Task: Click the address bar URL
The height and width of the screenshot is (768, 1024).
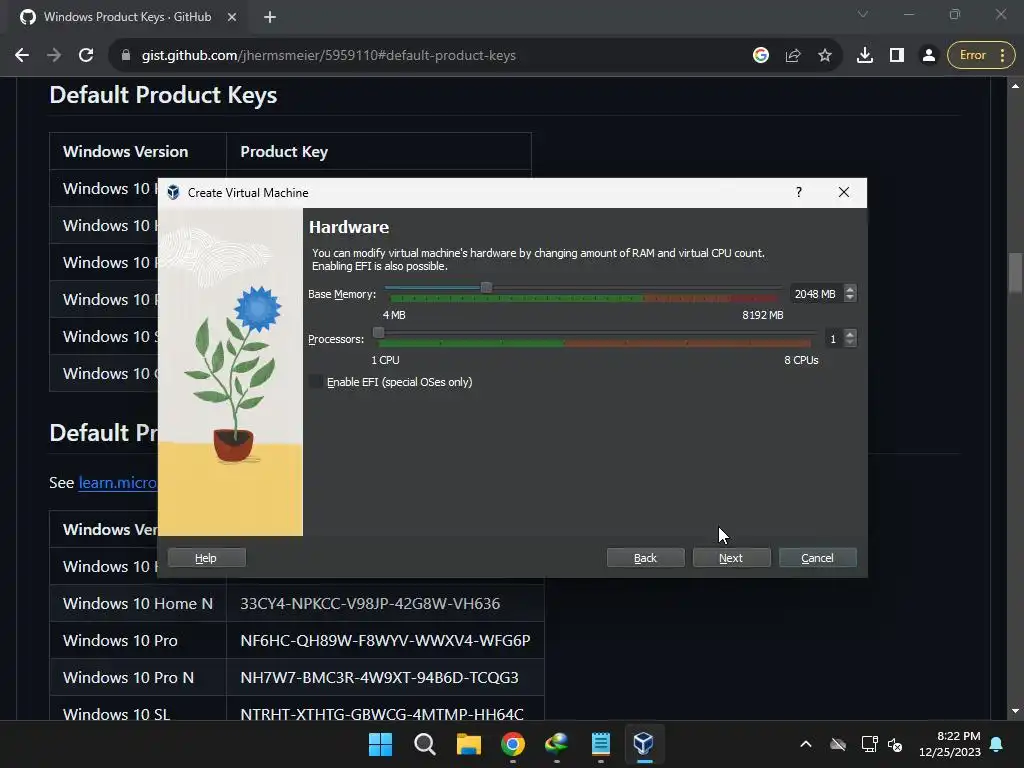Action: (328, 56)
